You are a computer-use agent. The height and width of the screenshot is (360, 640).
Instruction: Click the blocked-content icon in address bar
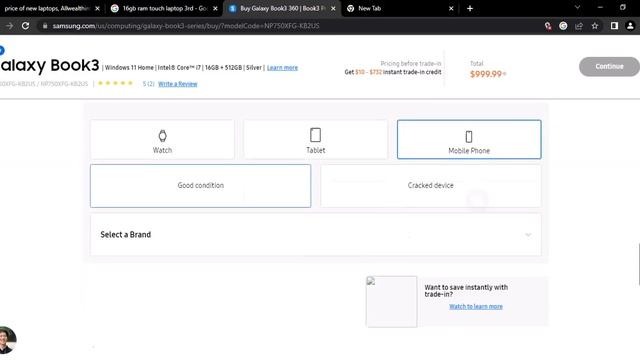tap(548, 26)
